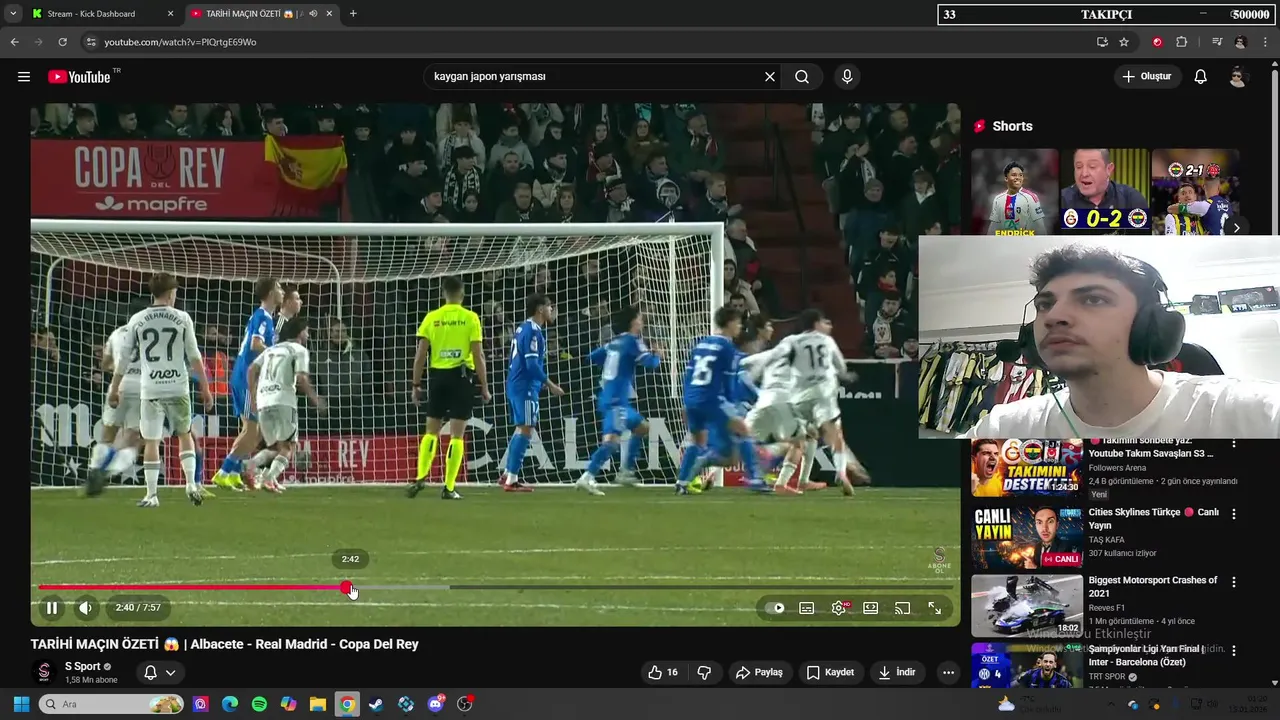The width and height of the screenshot is (1280, 720).
Task: Like the video (16 likes)
Action: [662, 673]
